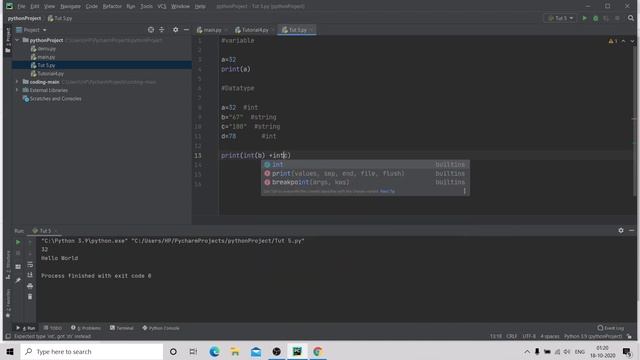Open the Problems tool window tab
The image size is (640, 360).
click(x=86, y=328)
